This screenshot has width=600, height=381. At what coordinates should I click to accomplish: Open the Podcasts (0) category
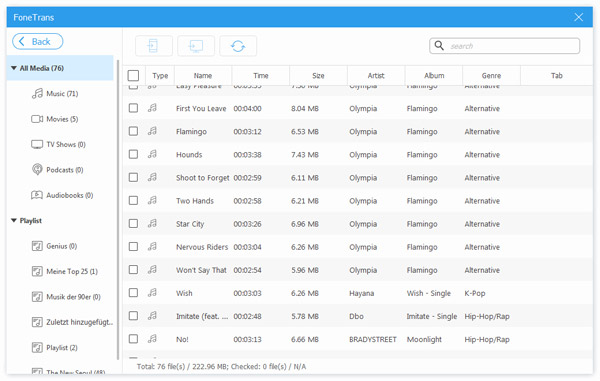(x=57, y=169)
